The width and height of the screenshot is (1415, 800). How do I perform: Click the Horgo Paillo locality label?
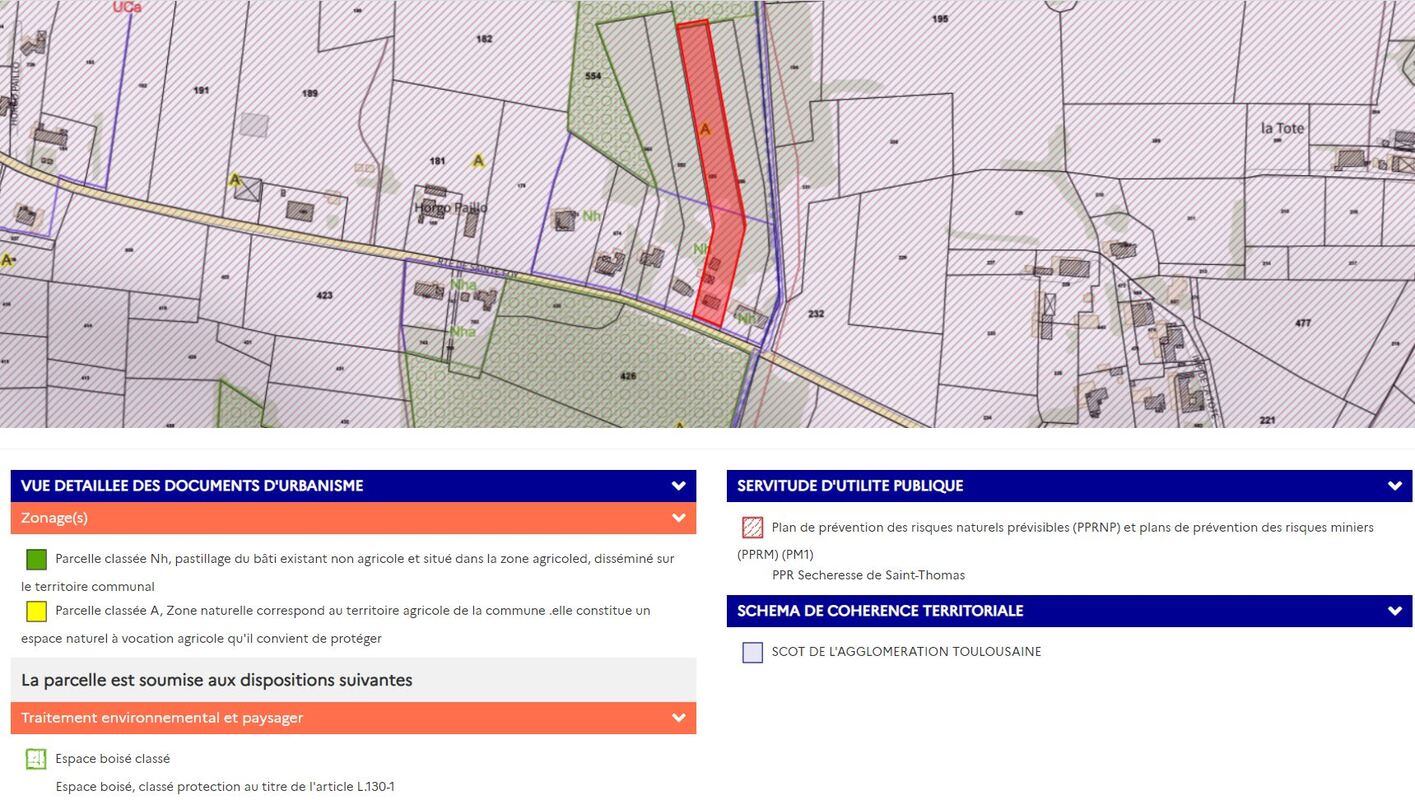pyautogui.click(x=450, y=208)
